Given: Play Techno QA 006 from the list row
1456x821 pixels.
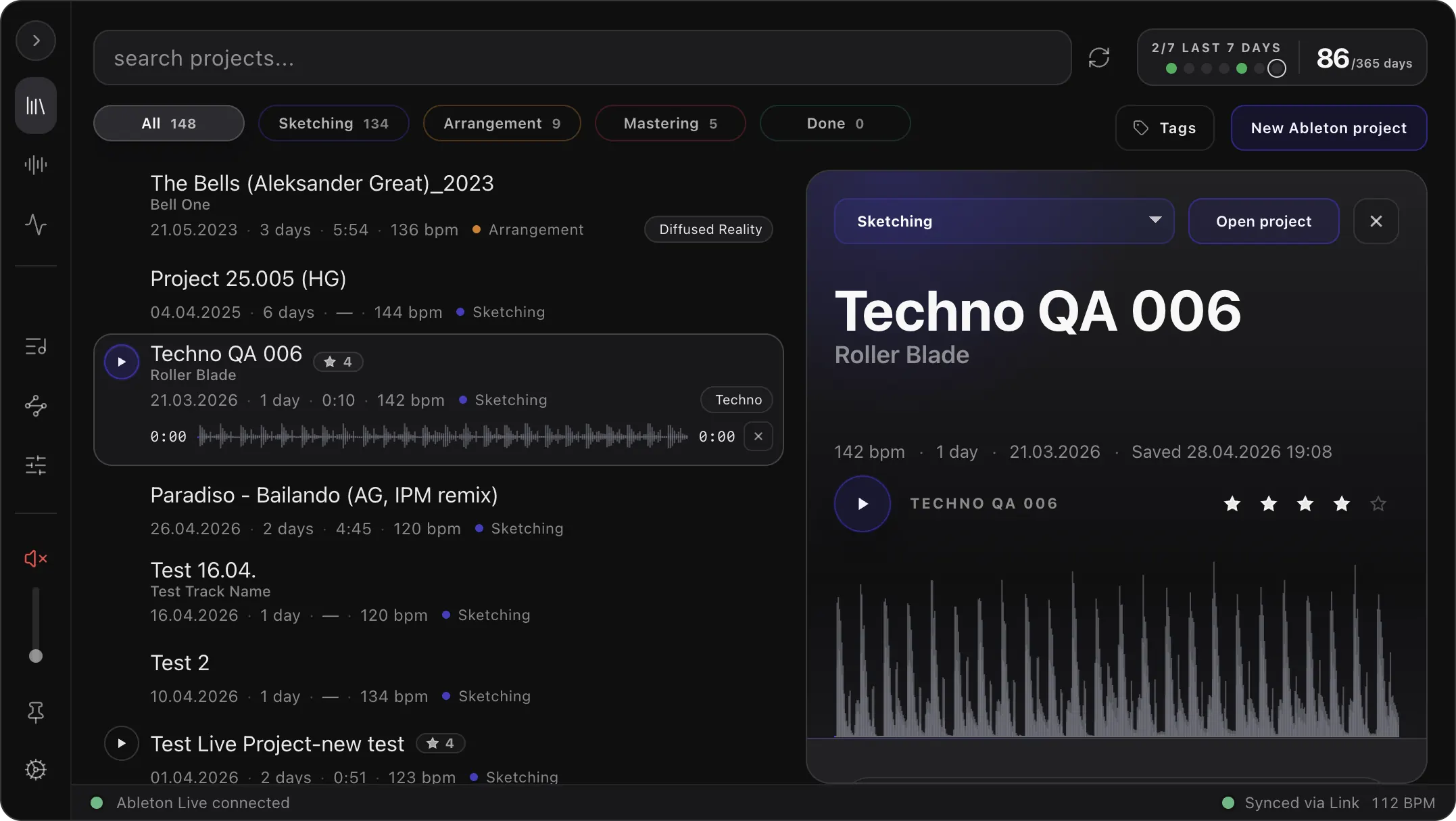Looking at the screenshot, I should click(122, 362).
